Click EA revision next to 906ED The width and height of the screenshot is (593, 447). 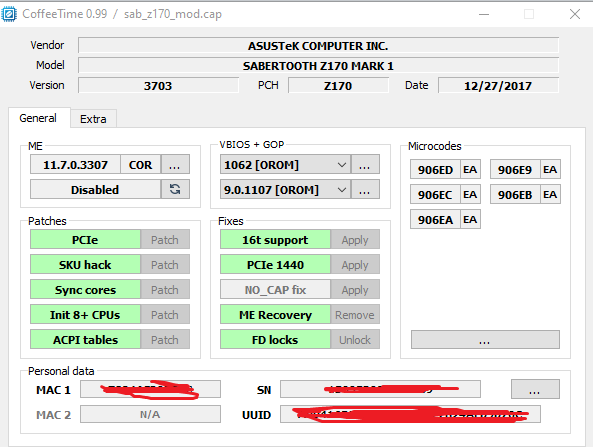[470, 169]
